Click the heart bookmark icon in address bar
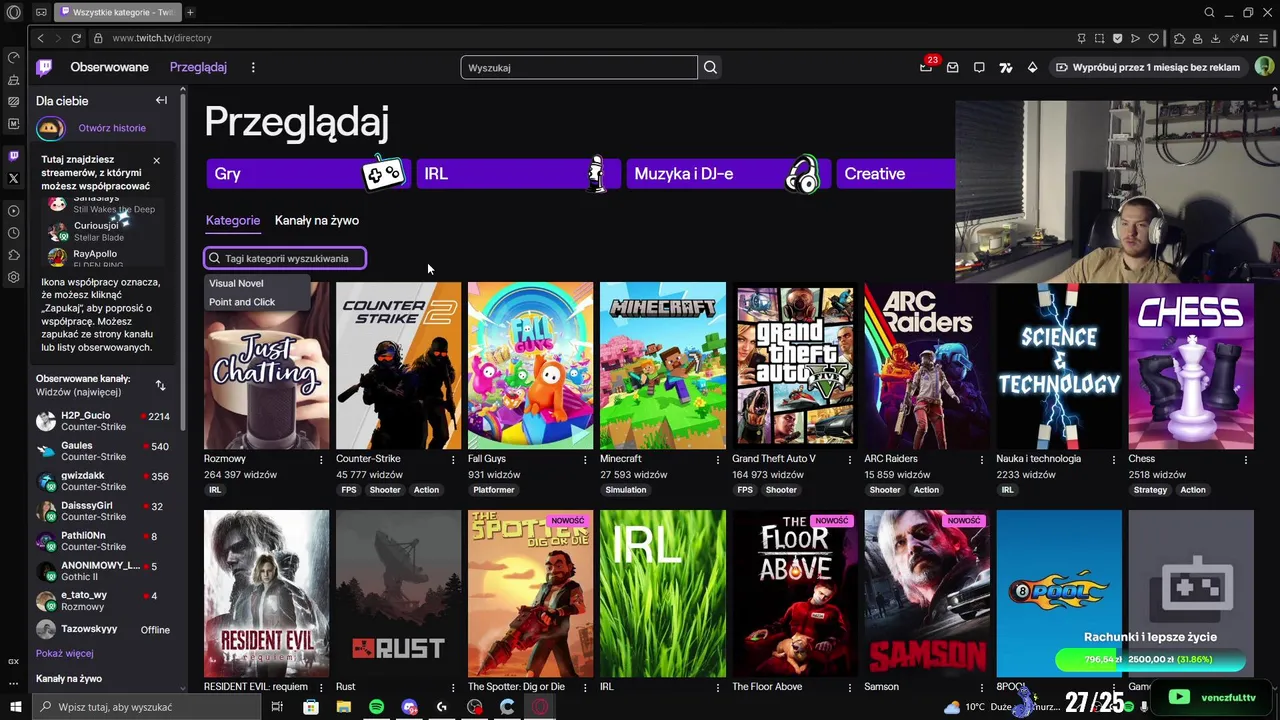This screenshot has width=1280, height=720. pos(1153,38)
